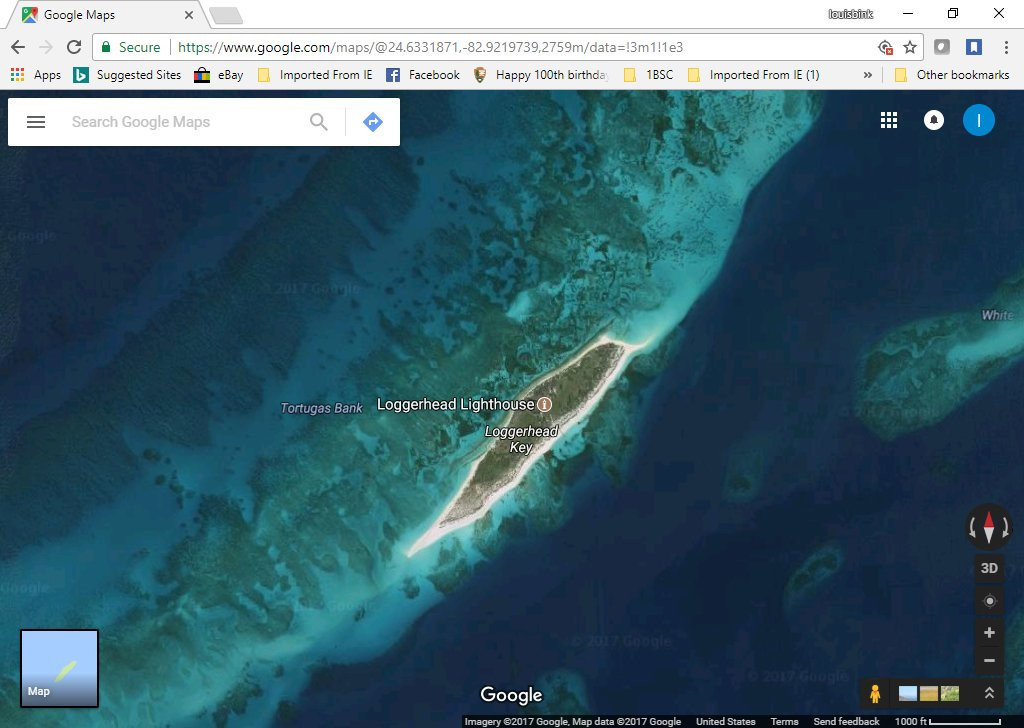Screen dimensions: 1024x728
Task: Click the Send feedback link
Action: click(x=846, y=721)
